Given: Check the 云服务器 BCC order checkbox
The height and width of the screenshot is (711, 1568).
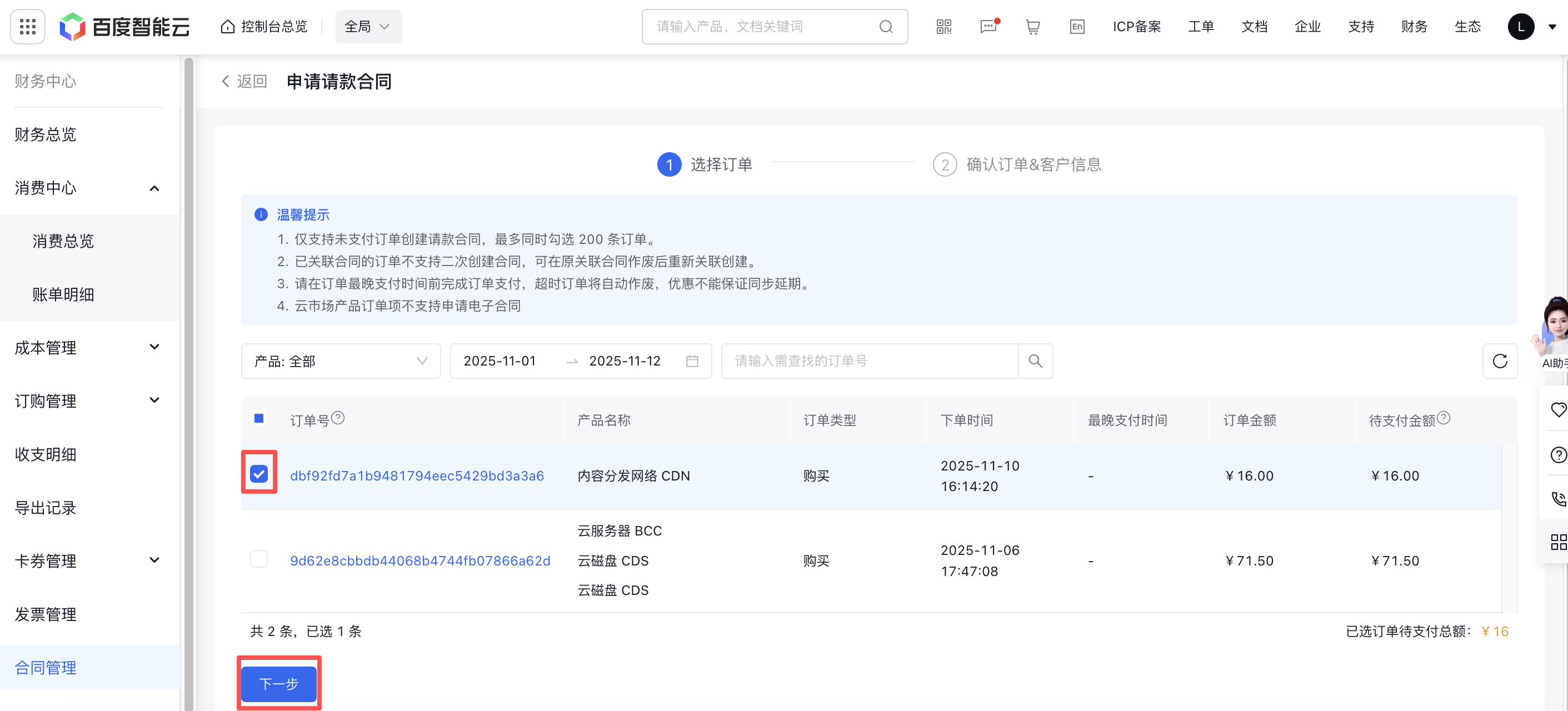Looking at the screenshot, I should (x=259, y=559).
